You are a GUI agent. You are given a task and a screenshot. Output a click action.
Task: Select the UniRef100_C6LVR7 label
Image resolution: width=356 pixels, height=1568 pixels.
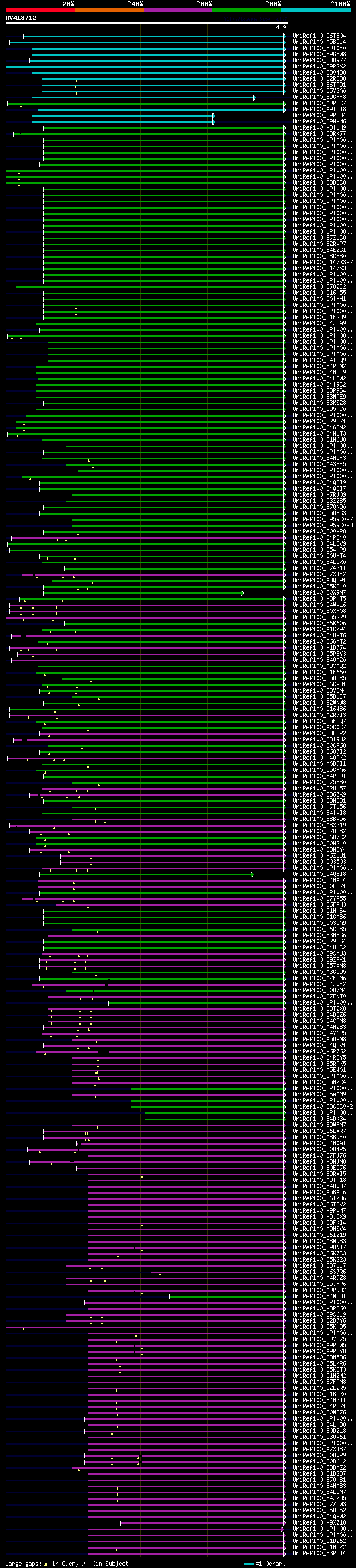pyautogui.click(x=319, y=1131)
